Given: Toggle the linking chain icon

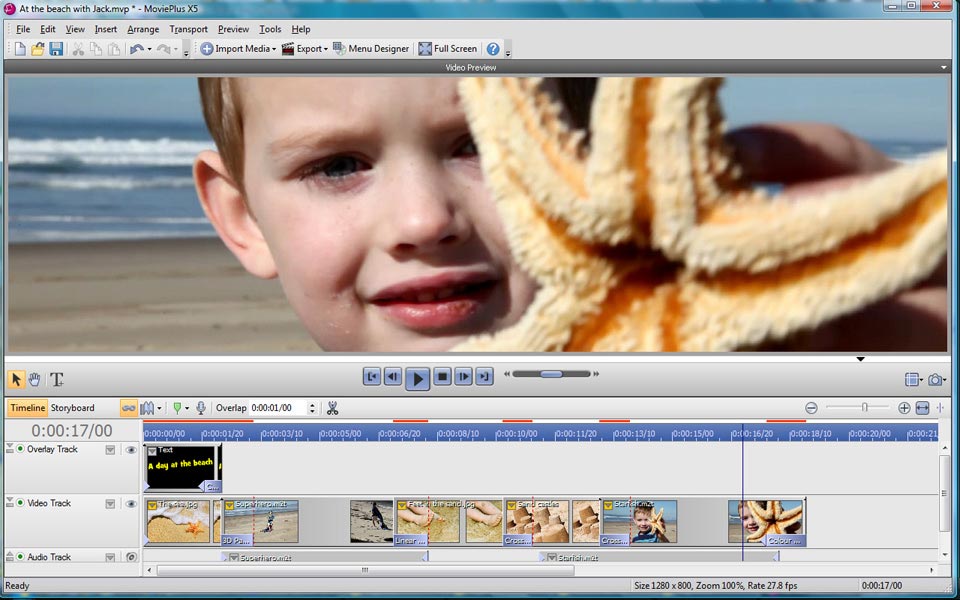Looking at the screenshot, I should 128,408.
